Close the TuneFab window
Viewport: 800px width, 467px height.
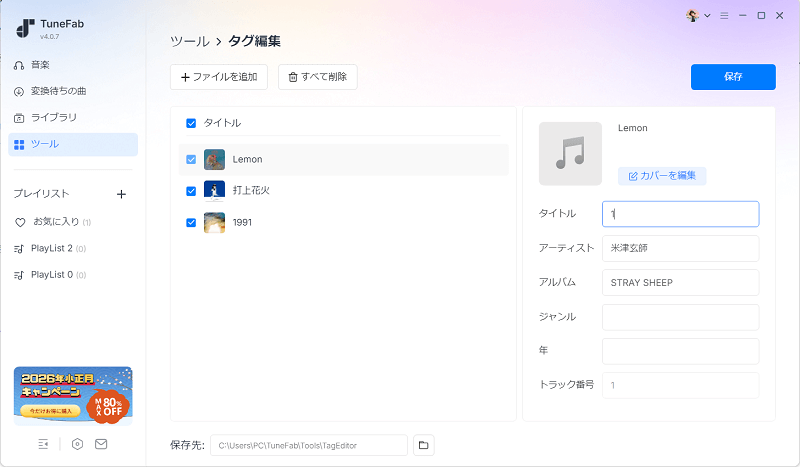pyautogui.click(x=780, y=16)
